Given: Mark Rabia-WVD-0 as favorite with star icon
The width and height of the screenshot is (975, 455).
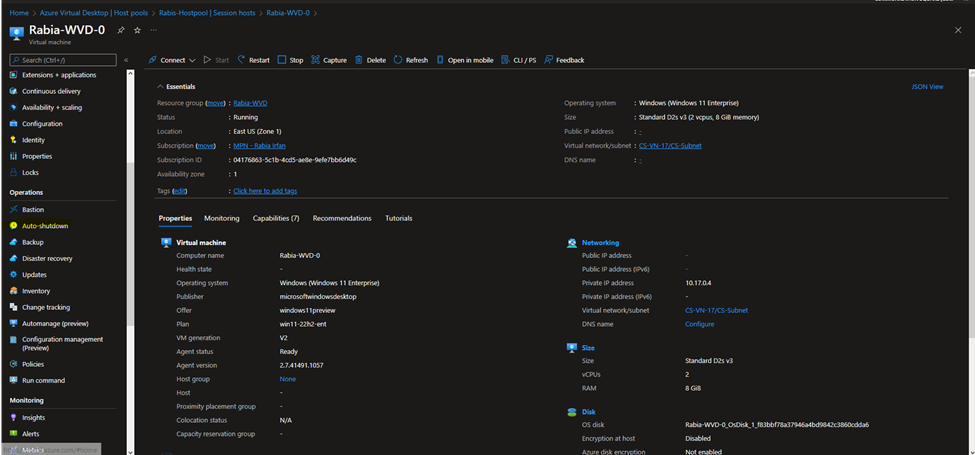Looking at the screenshot, I should point(137,30).
